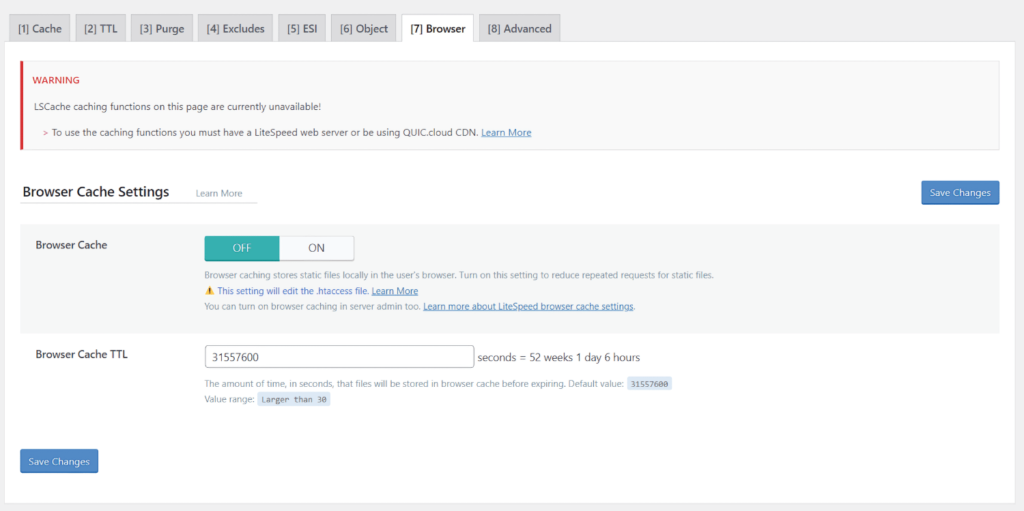Click the 'Larger than 30' value range badge
Image resolution: width=1024 pixels, height=511 pixels.
pyautogui.click(x=294, y=399)
